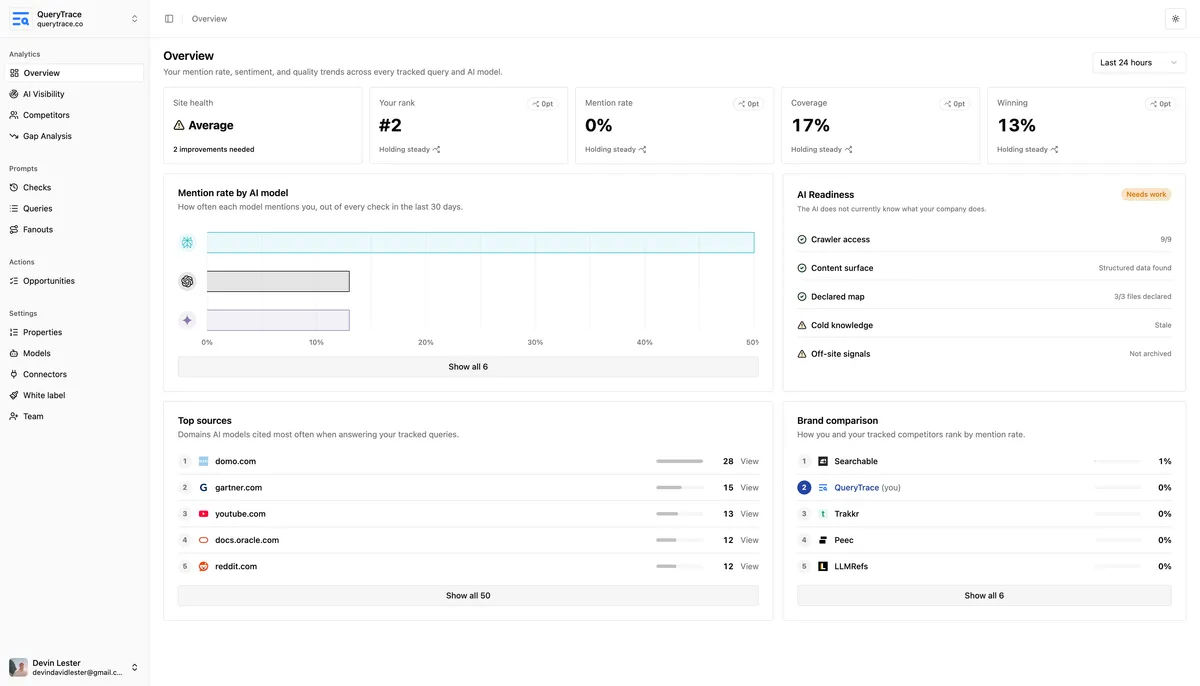Select the Peec competitor row
Image resolution: width=1200 pixels, height=686 pixels.
[984, 540]
